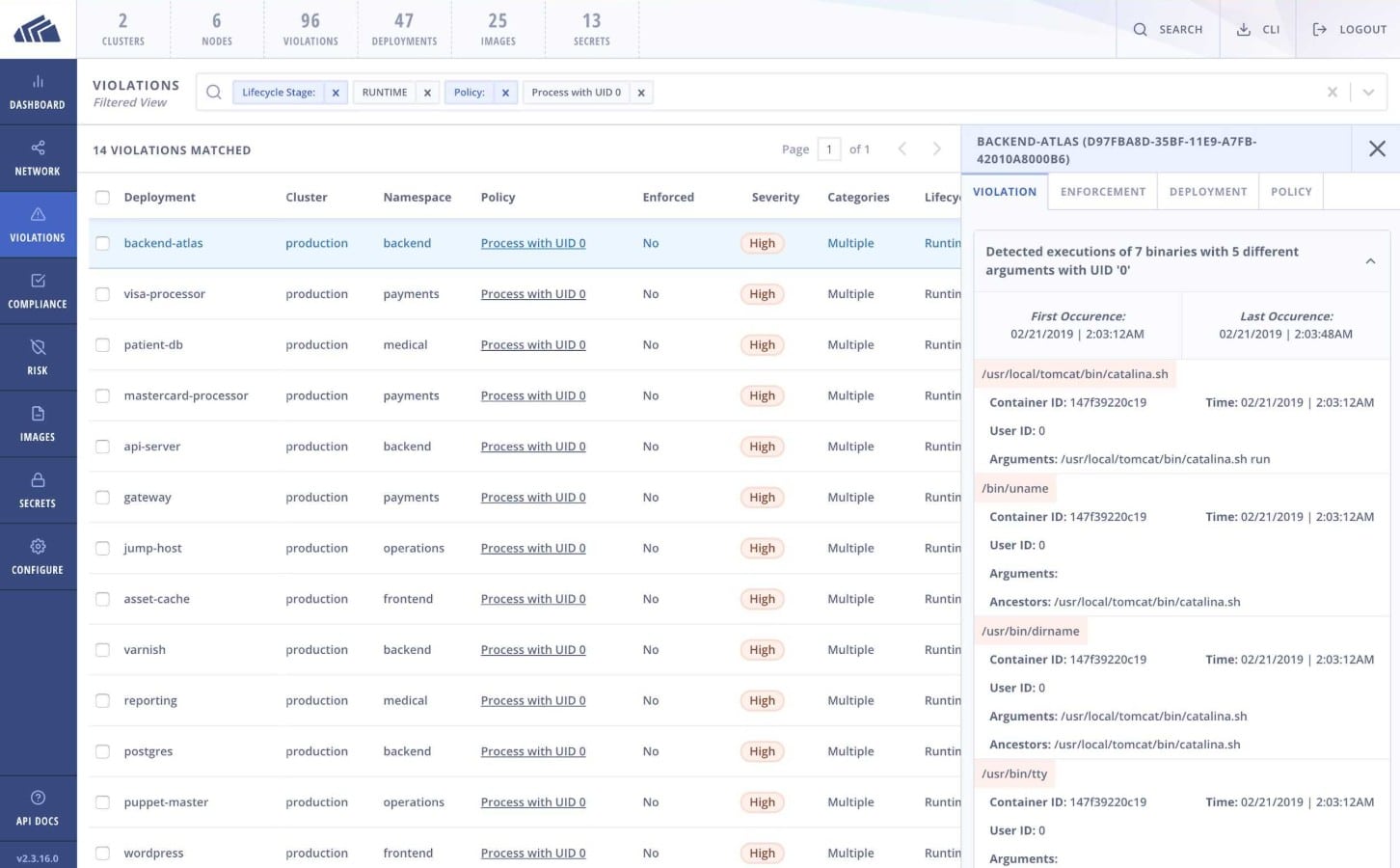Click the Logout button
This screenshot has height=868, width=1400.
click(1349, 30)
